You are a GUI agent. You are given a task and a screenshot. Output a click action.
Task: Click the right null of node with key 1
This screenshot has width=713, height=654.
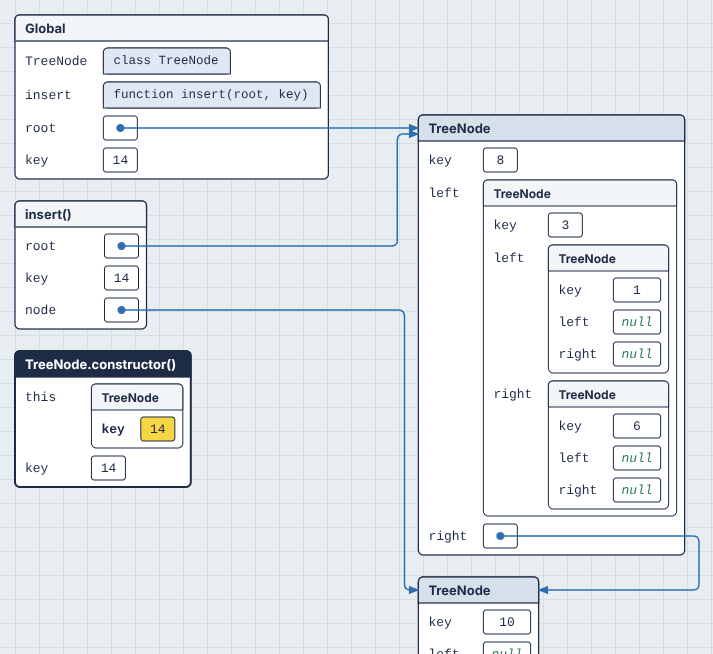(x=637, y=354)
